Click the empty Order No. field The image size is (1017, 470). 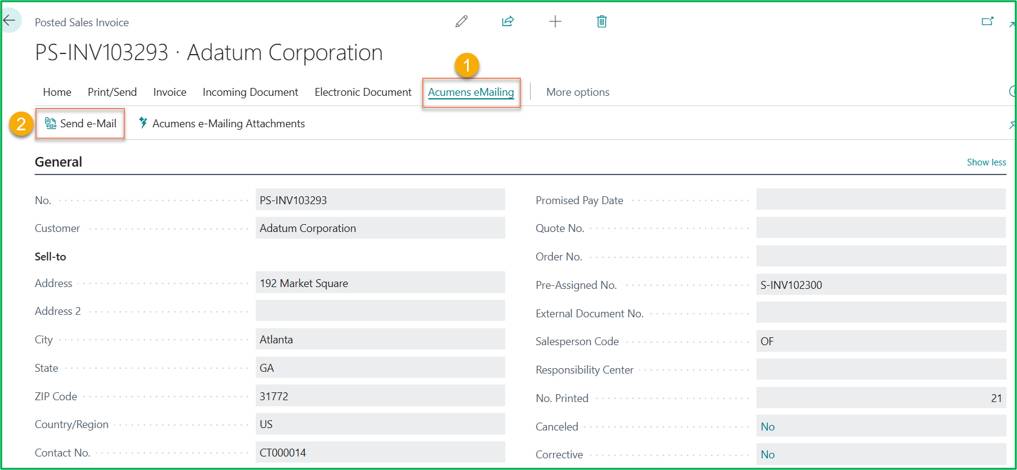881,256
